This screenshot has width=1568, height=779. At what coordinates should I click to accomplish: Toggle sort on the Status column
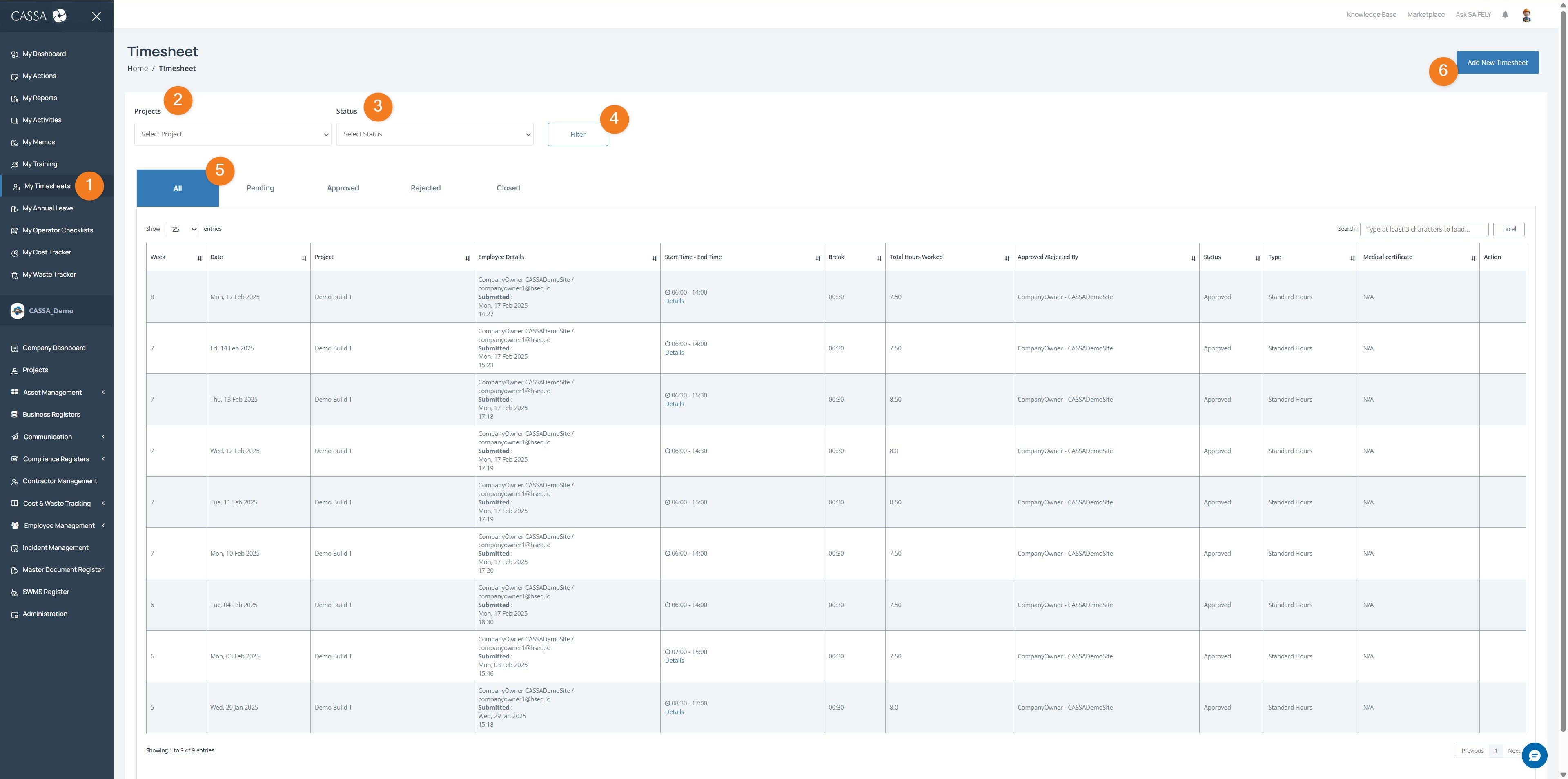click(1258, 258)
